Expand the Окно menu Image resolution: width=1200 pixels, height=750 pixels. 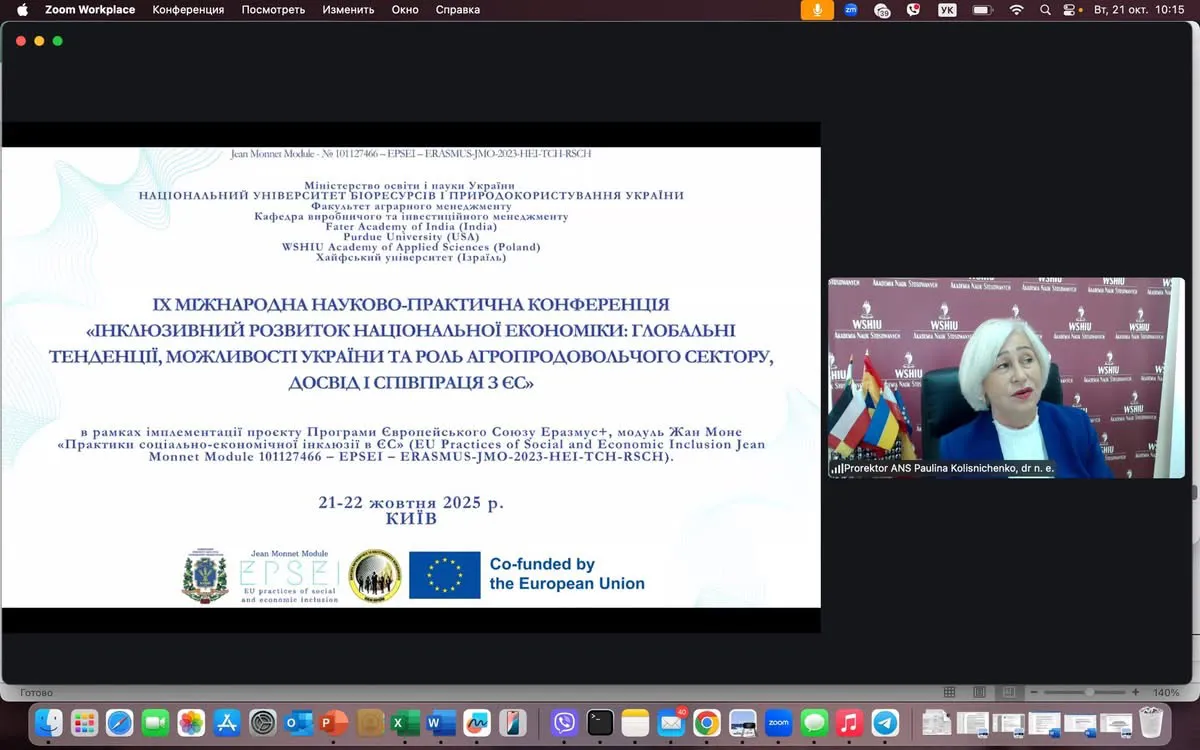(405, 10)
